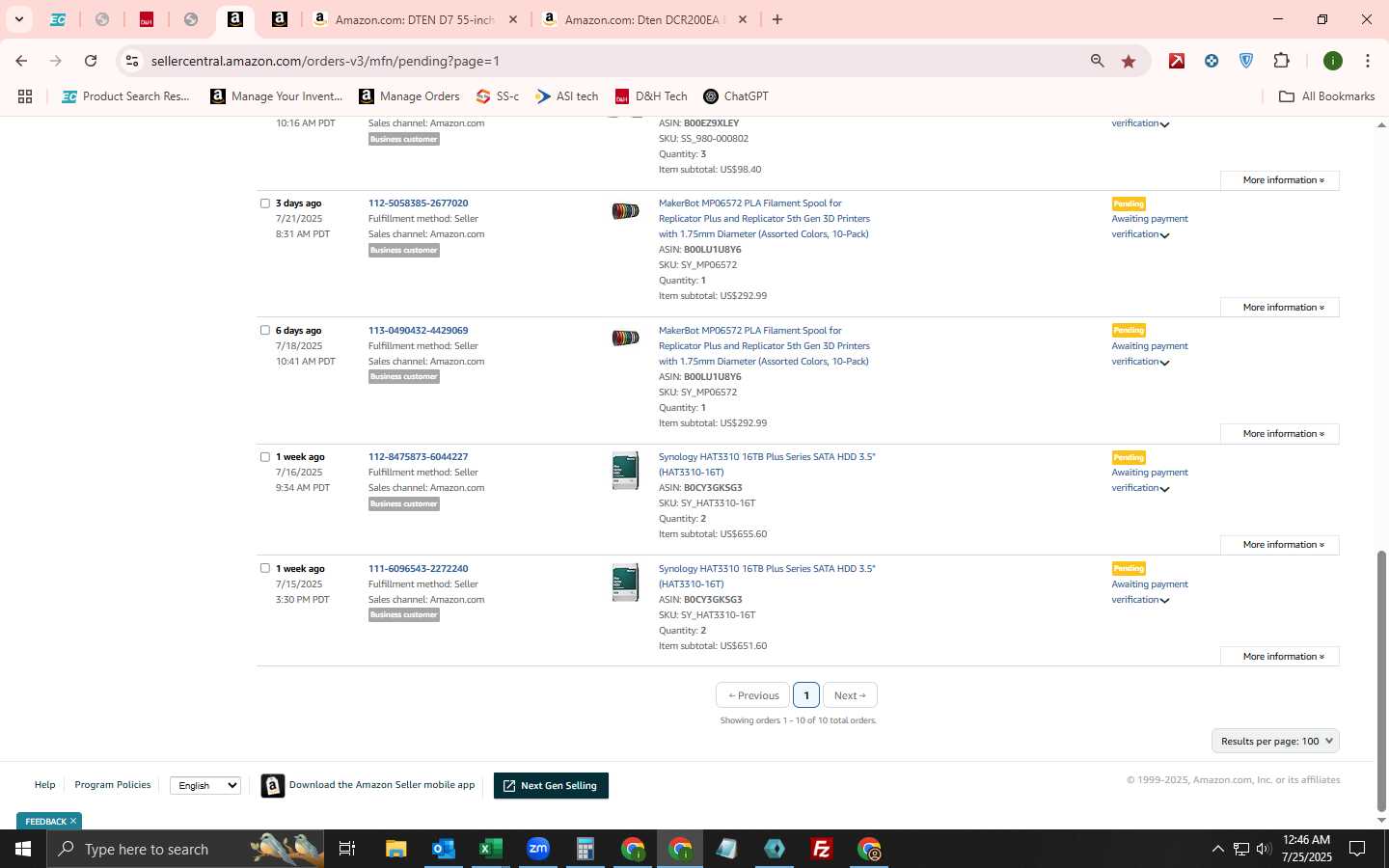The image size is (1389, 868).
Task: Open Manage Your Invent... bookmark
Action: coord(277,96)
